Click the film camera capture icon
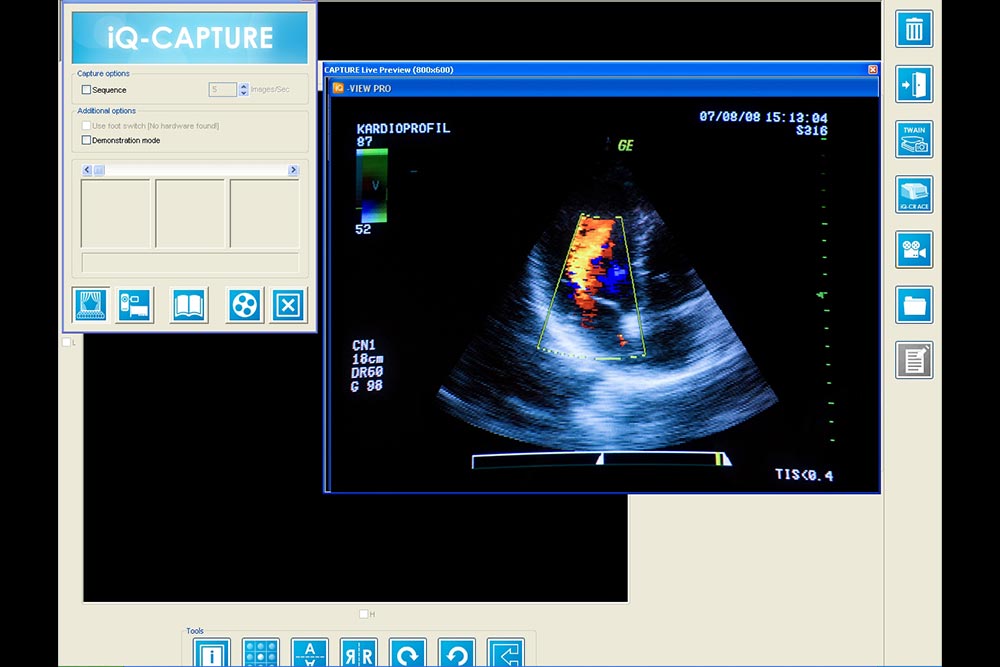1000x667 pixels. [914, 249]
